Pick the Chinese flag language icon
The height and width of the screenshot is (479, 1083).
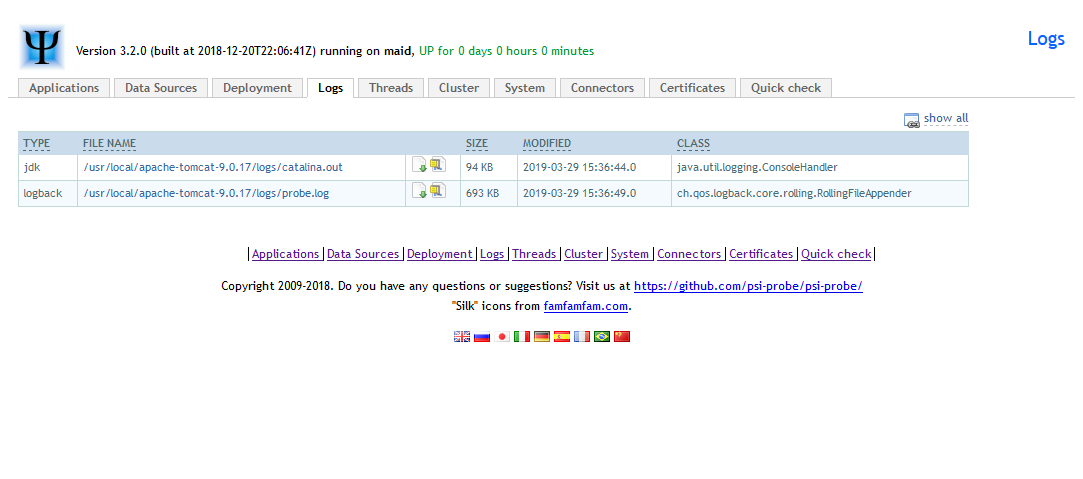622,337
